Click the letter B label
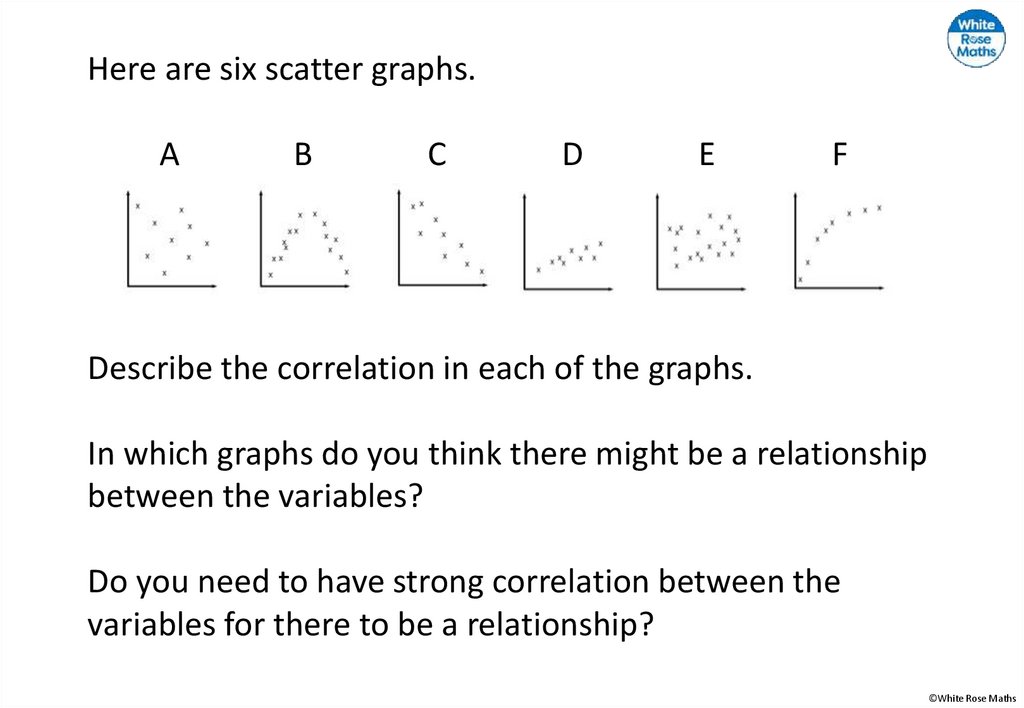1024x708 pixels. 303,155
